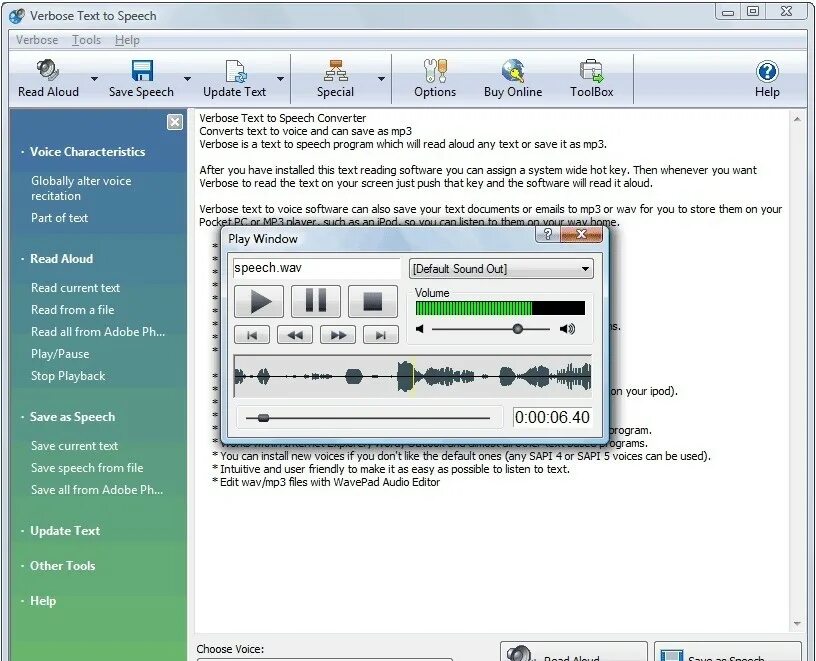Open the Tools menu
Viewport: 816px width, 661px height.
(86, 40)
